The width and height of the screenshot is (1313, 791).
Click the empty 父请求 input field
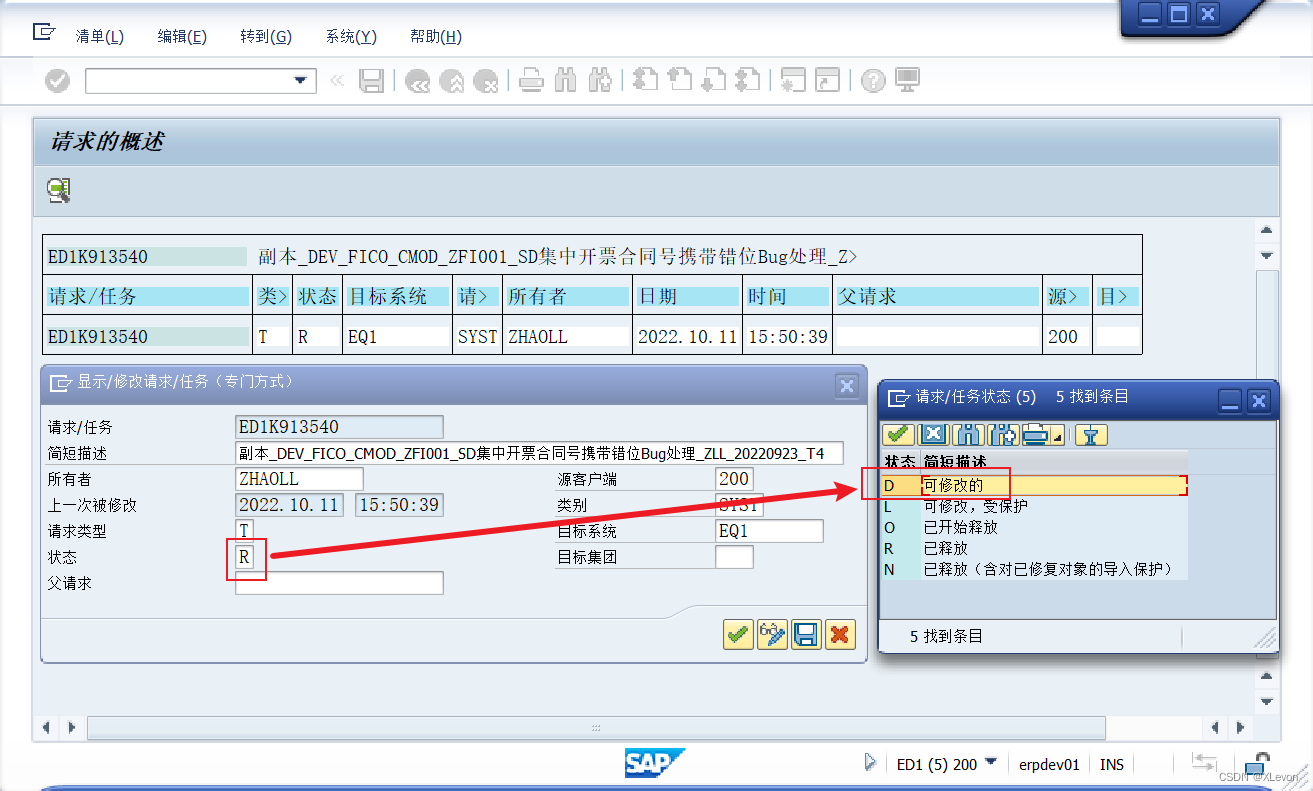coord(339,583)
